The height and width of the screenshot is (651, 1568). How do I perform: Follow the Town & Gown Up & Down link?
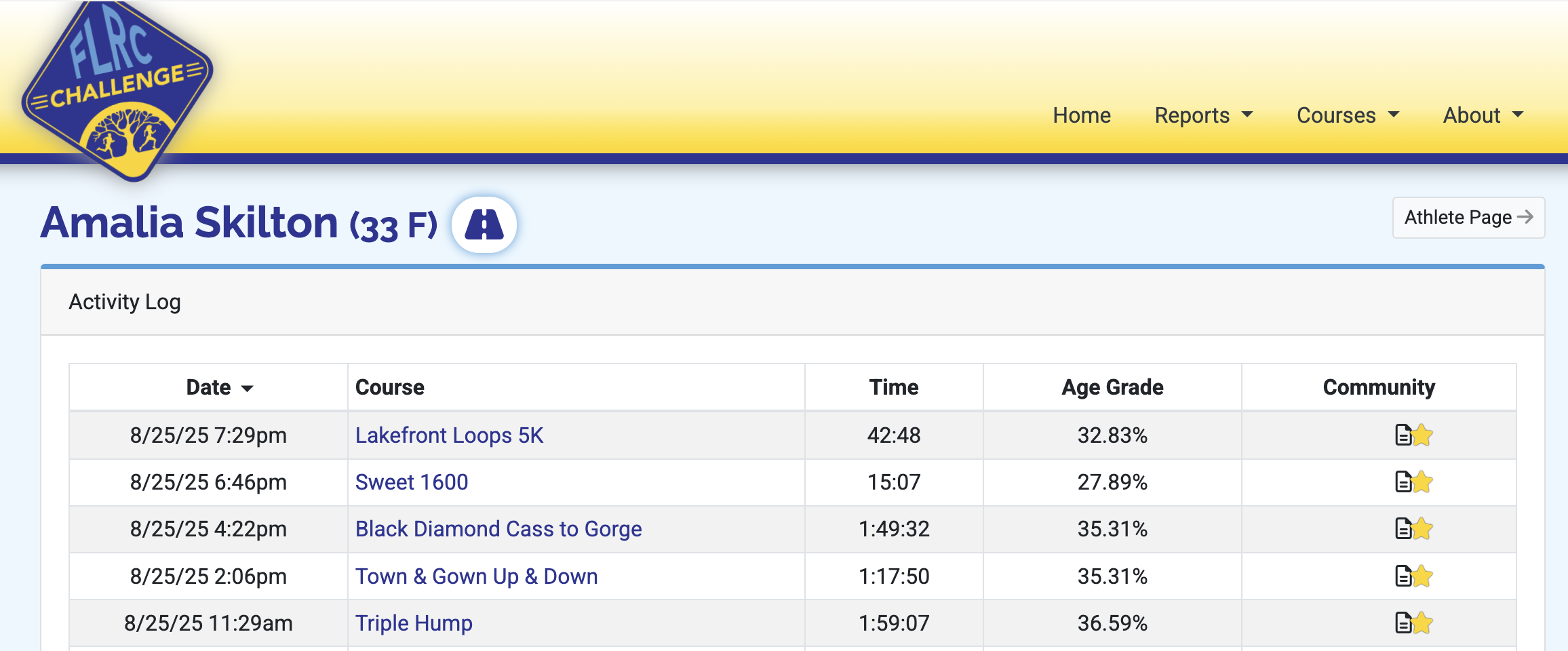pyautogui.click(x=476, y=576)
